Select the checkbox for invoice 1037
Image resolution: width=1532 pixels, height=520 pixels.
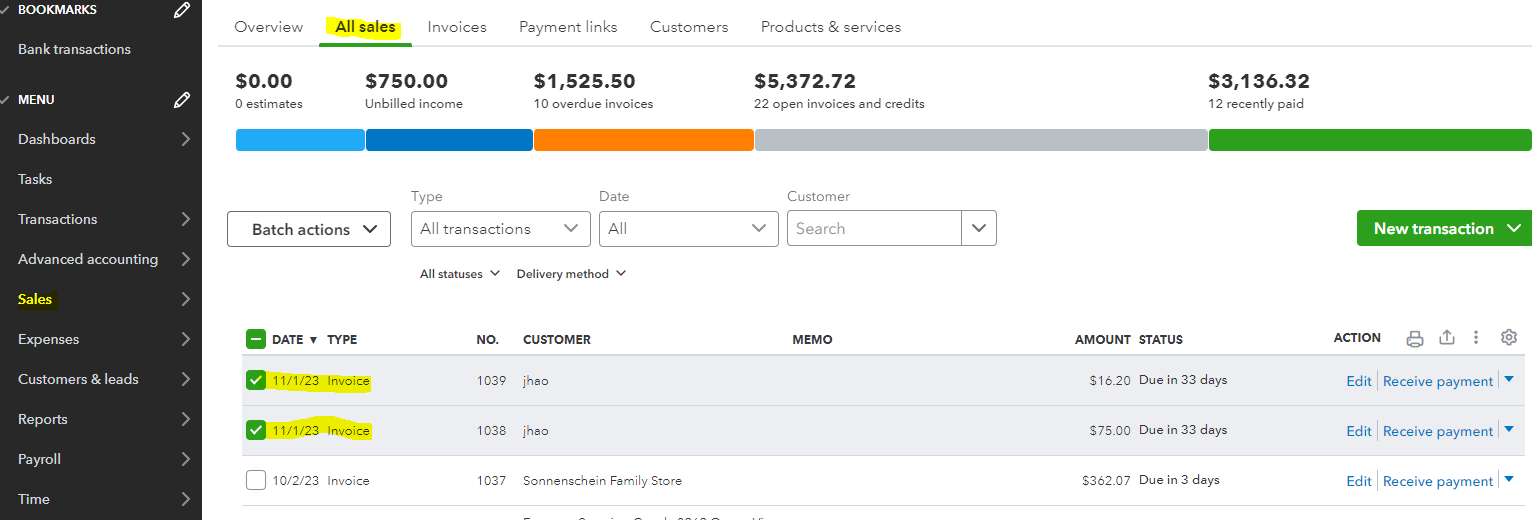[x=256, y=480]
